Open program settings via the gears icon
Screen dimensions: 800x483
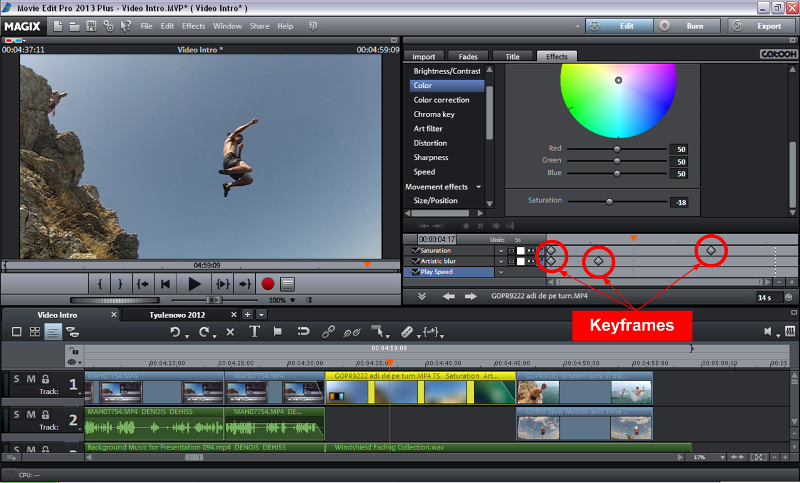pos(108,26)
